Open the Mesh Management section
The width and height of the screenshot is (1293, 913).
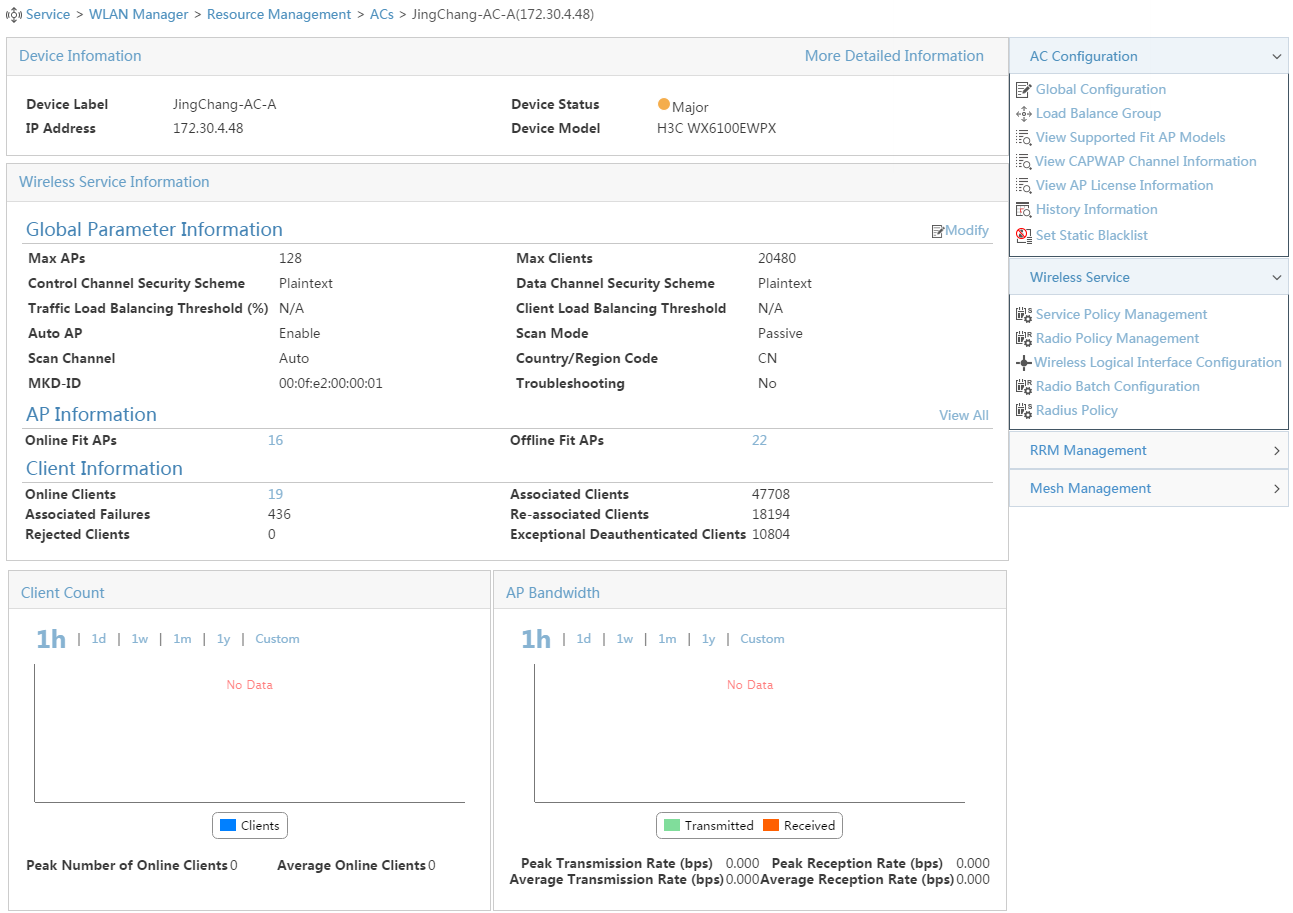(1149, 489)
